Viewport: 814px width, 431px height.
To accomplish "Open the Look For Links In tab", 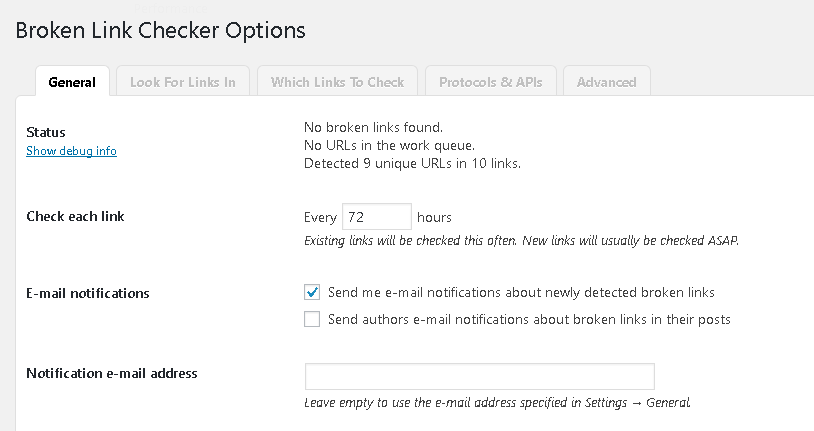I will [182, 82].
